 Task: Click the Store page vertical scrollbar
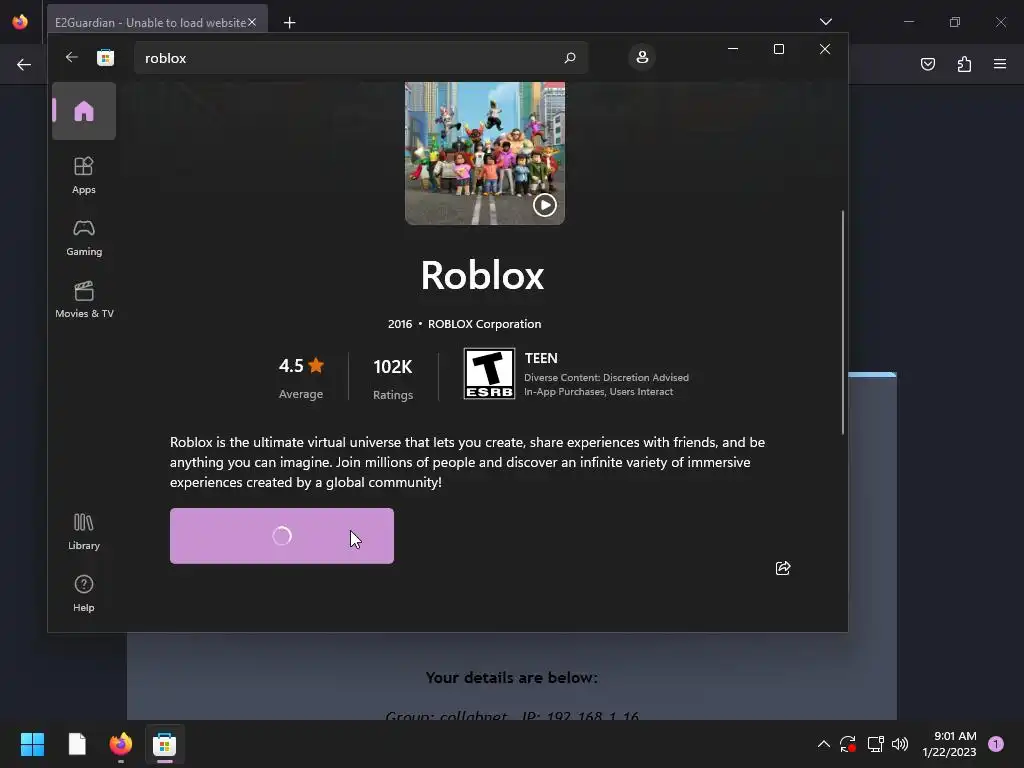(842, 323)
